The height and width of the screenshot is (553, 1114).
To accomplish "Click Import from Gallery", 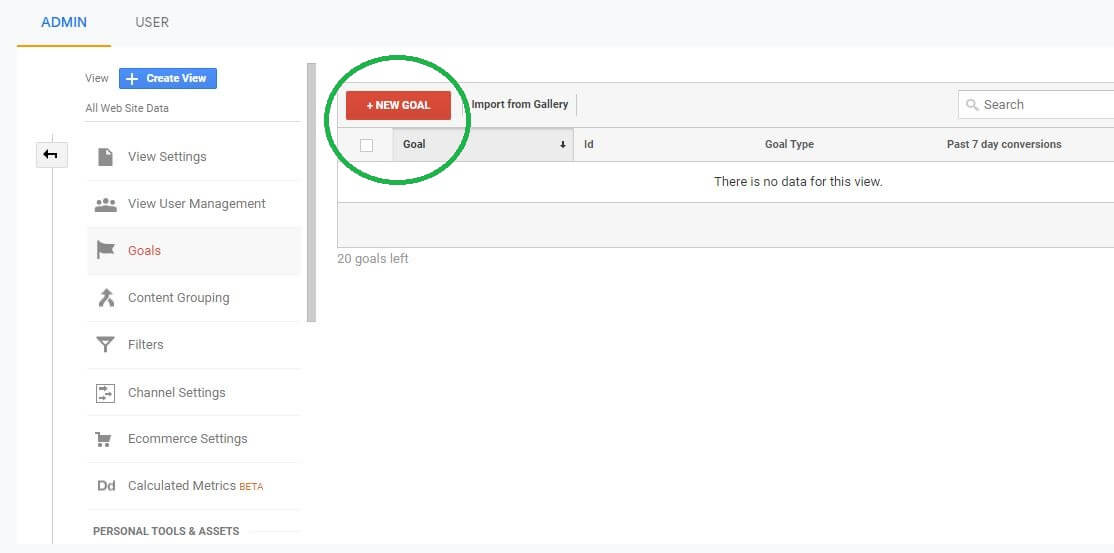I will click(519, 104).
